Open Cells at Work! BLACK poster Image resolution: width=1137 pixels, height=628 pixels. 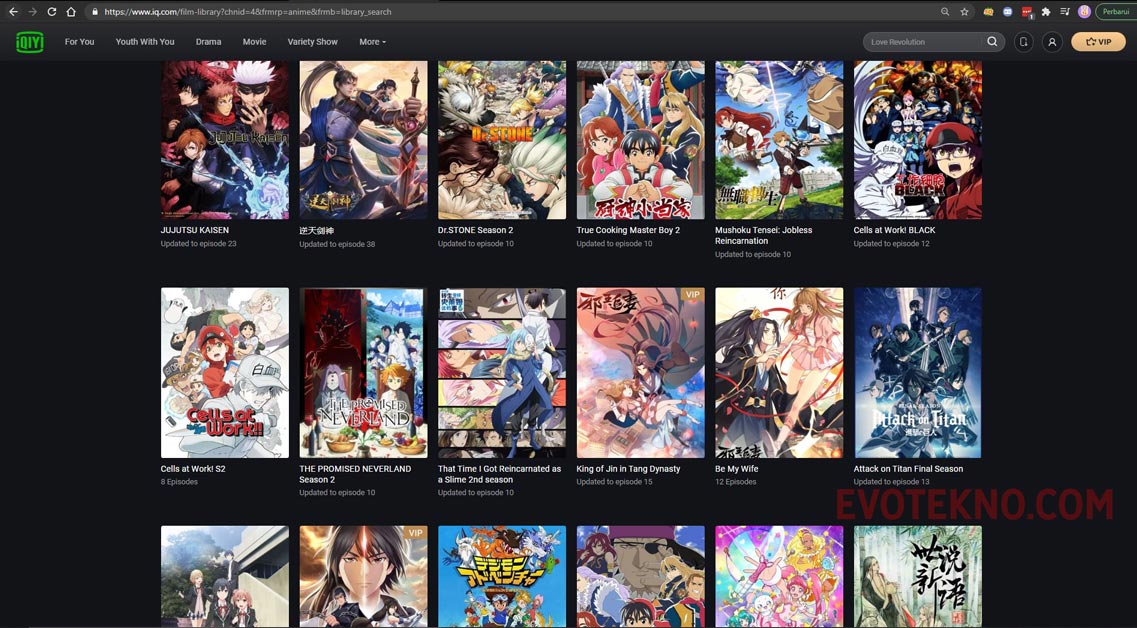coord(917,140)
